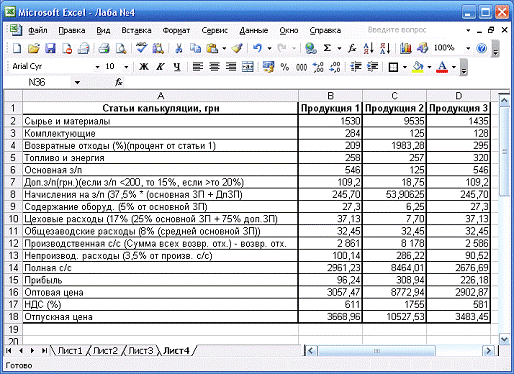Open the Данные menu
Viewport: 514px width, 374px height.
pyautogui.click(x=254, y=30)
